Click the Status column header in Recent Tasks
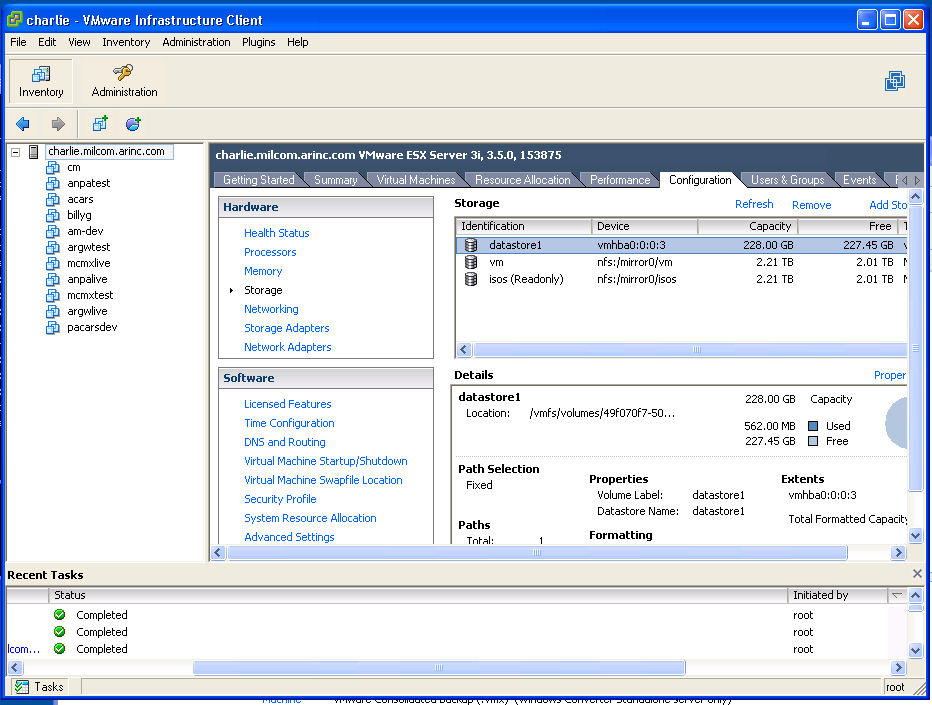This screenshot has height=705, width=932. (418, 595)
